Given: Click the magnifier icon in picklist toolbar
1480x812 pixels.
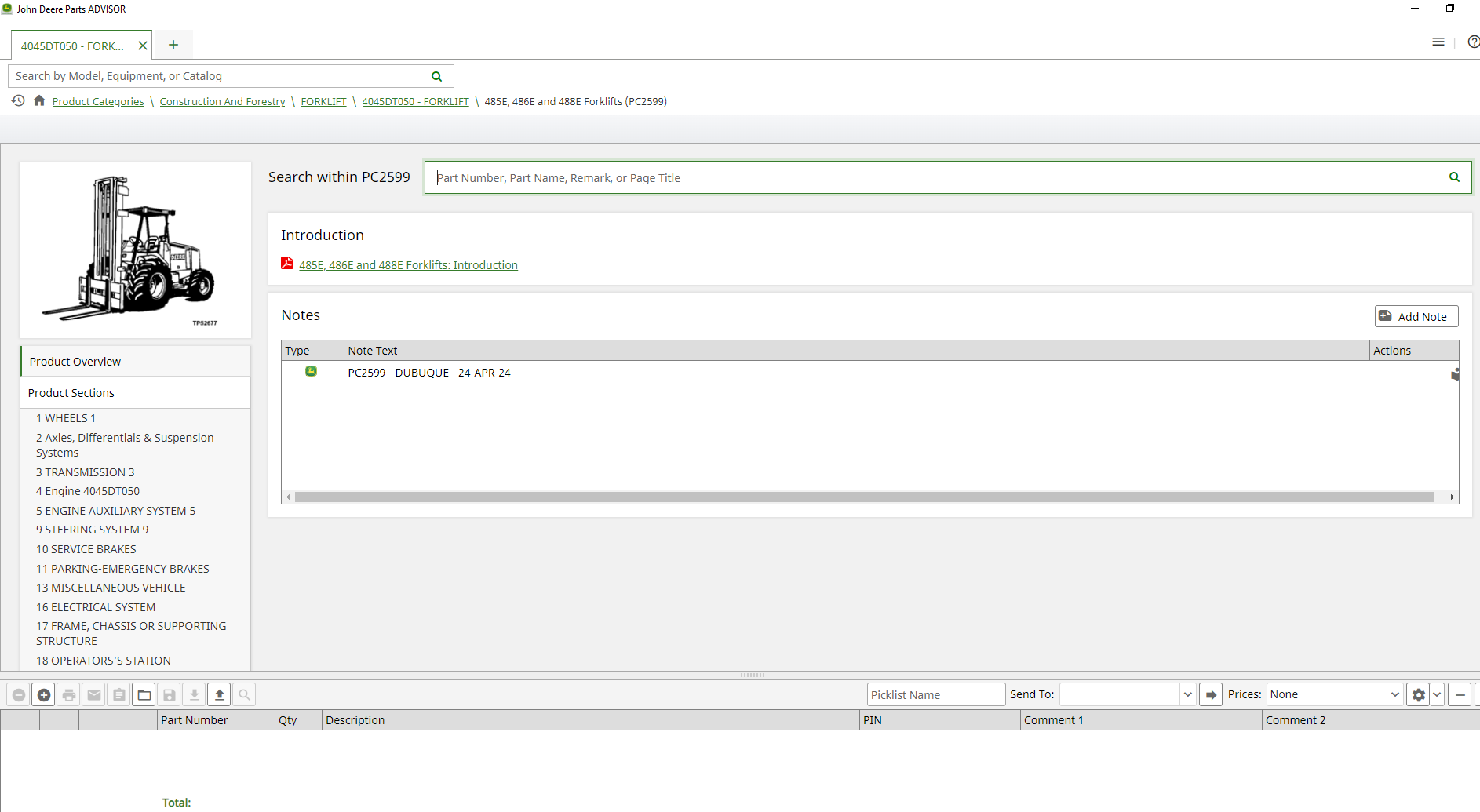Looking at the screenshot, I should 245,695.
